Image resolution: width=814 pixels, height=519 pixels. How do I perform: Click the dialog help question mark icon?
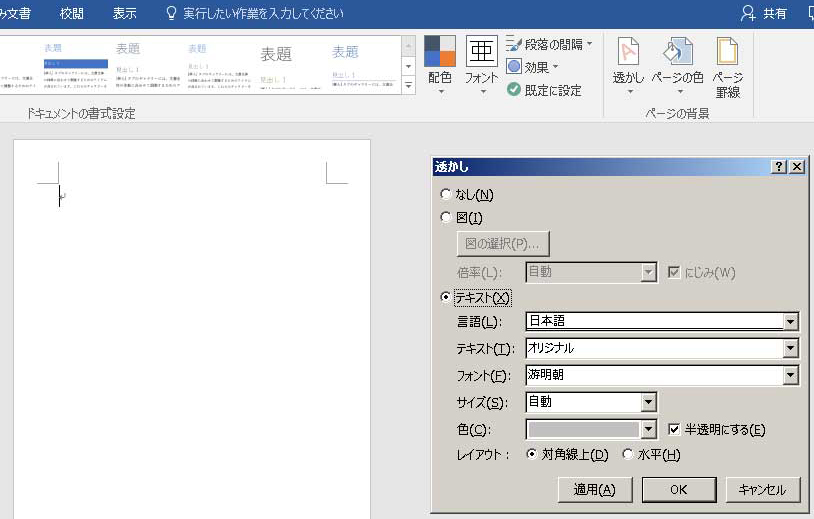point(779,167)
